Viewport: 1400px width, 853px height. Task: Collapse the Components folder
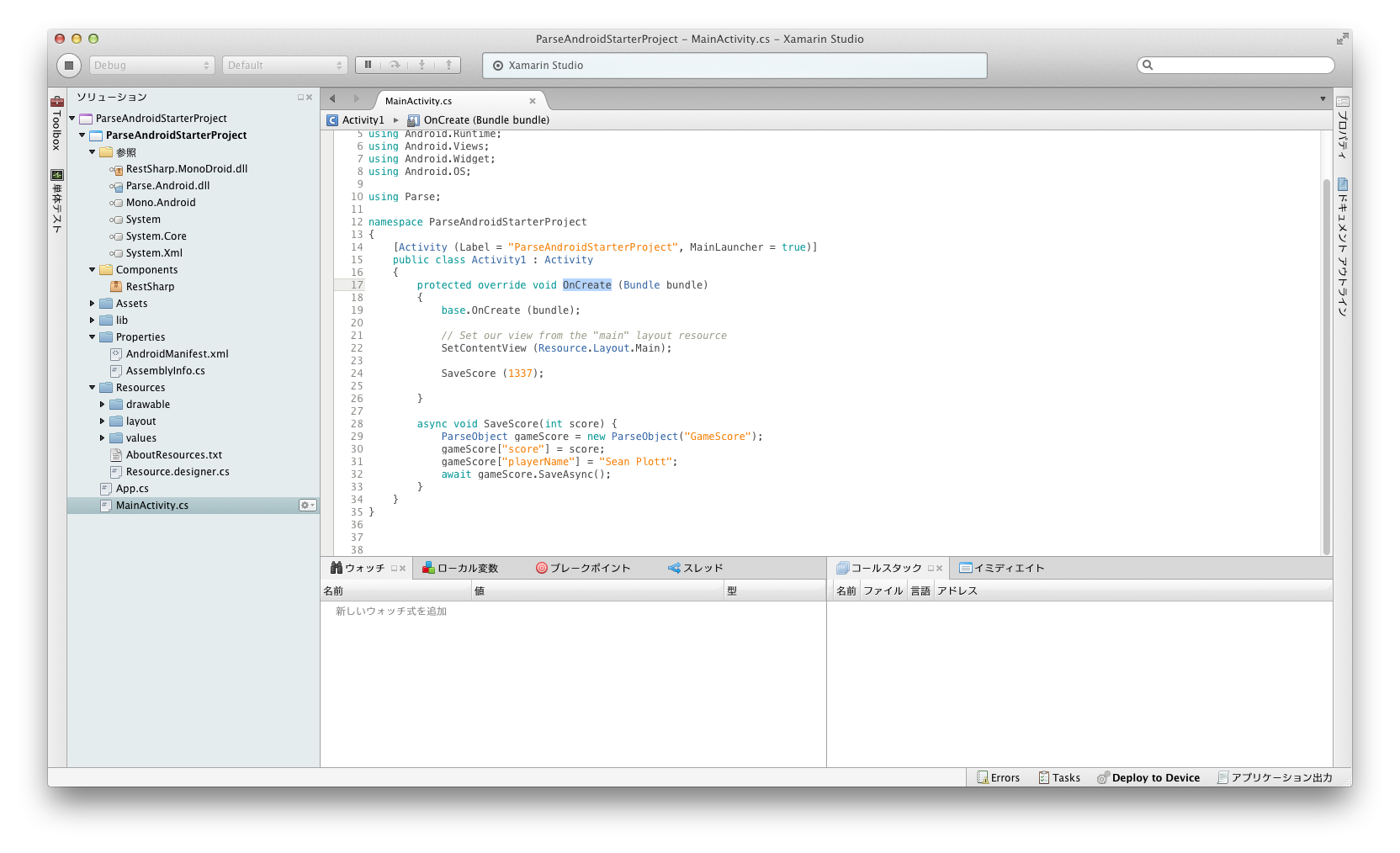[x=93, y=270]
